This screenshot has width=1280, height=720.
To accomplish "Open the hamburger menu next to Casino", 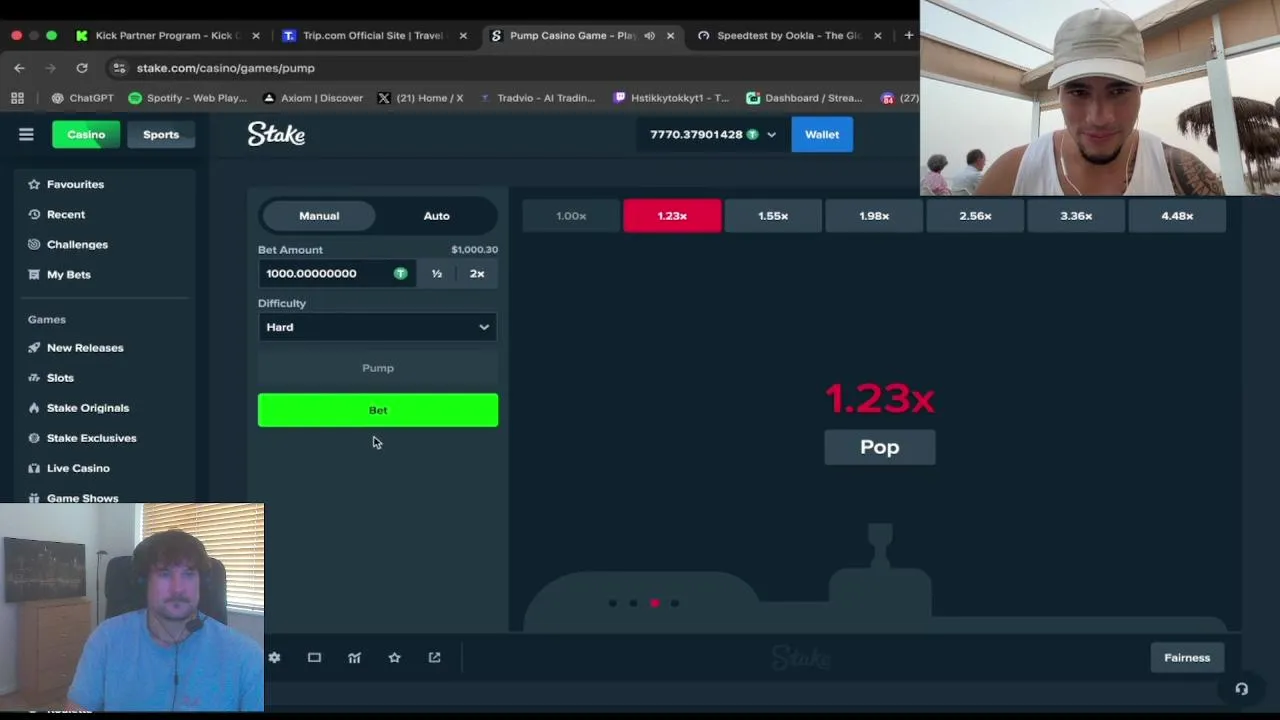I will [26, 134].
